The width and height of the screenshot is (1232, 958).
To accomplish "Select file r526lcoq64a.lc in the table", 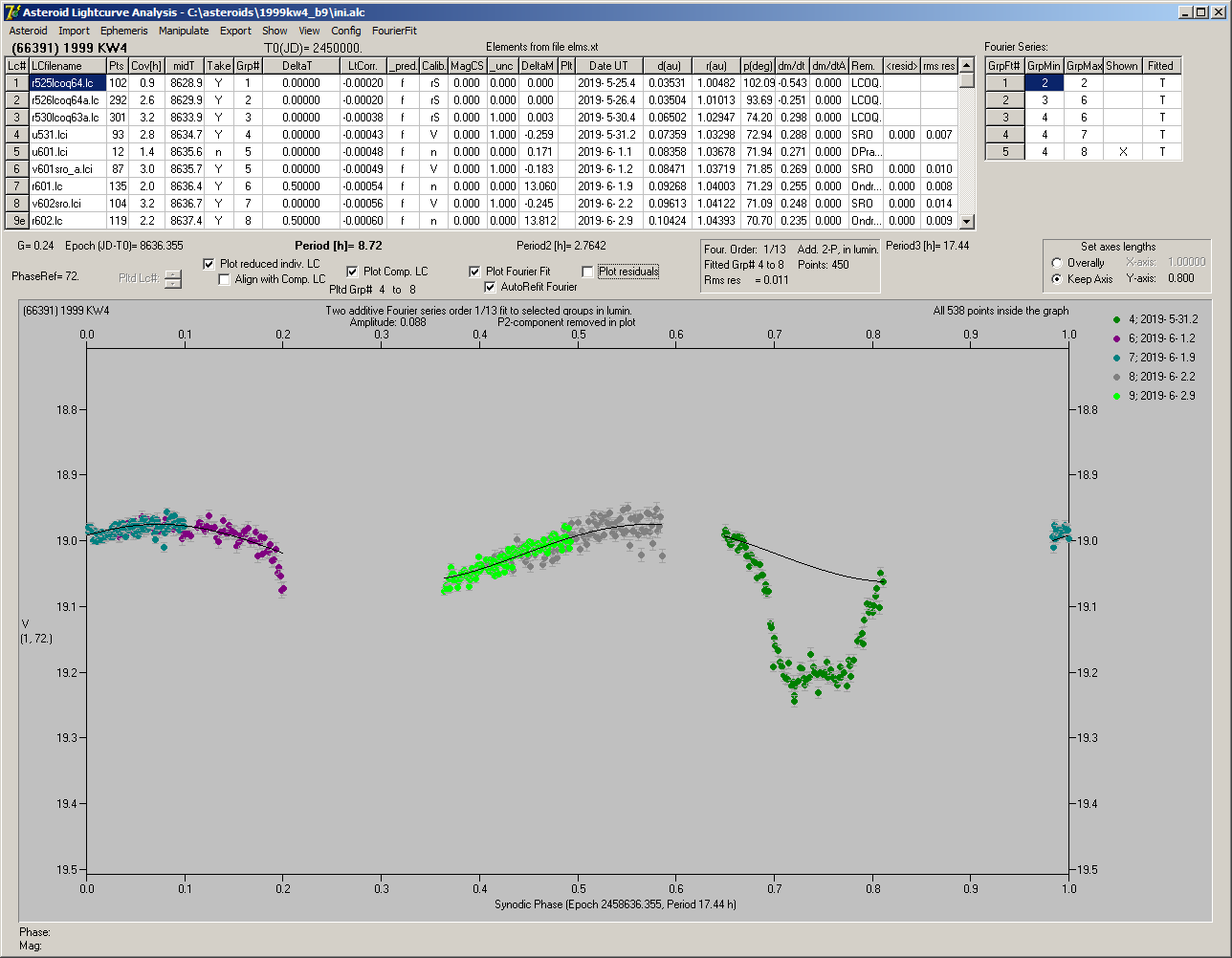I will 67,100.
